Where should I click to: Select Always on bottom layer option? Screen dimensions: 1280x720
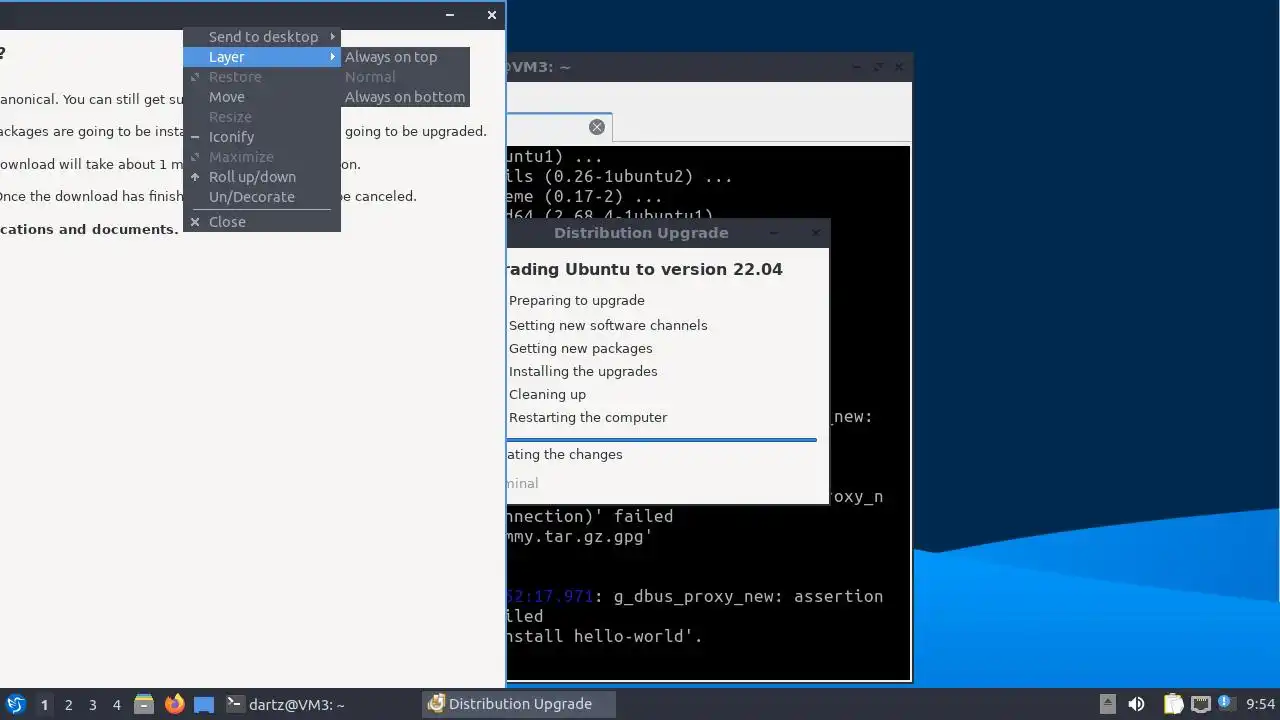(405, 97)
